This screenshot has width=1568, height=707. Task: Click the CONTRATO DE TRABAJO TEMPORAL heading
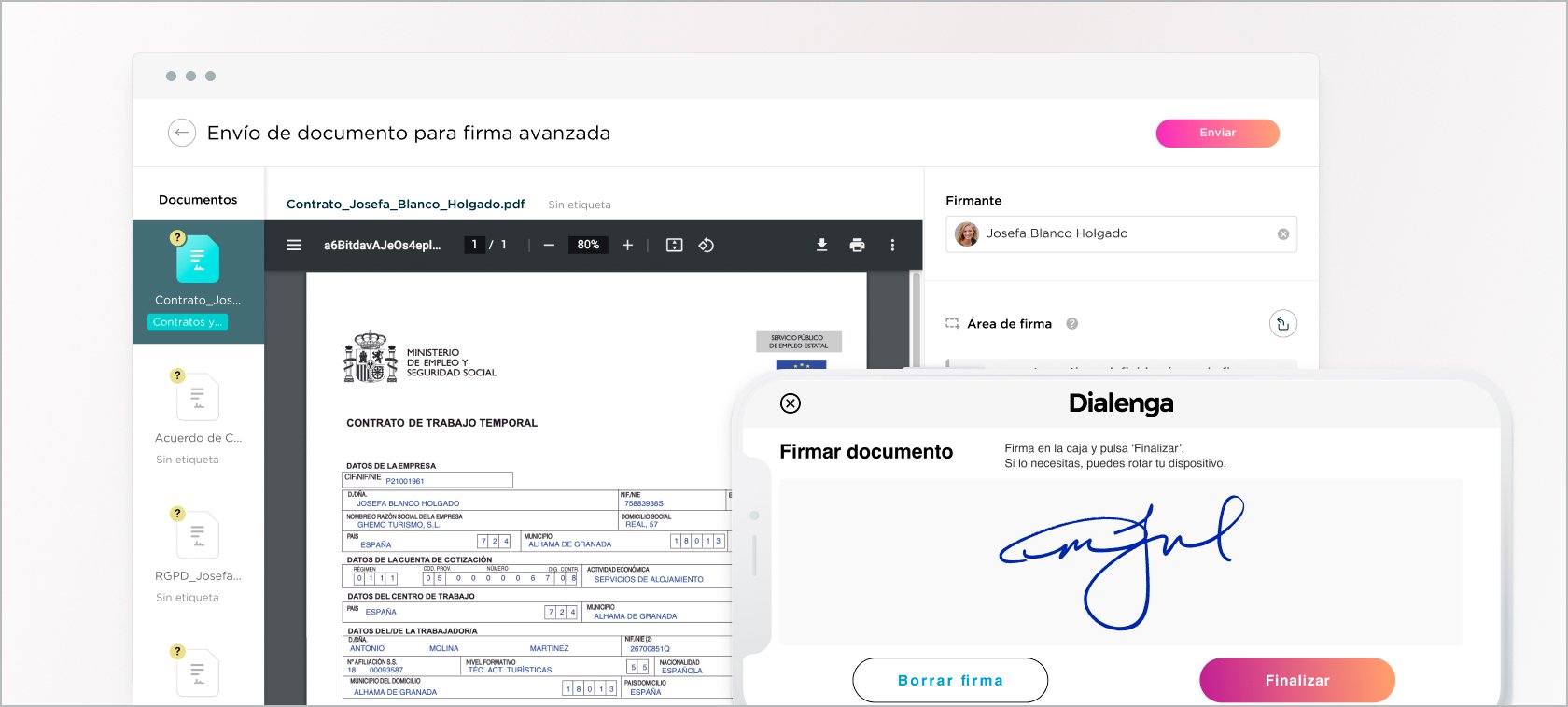click(441, 423)
